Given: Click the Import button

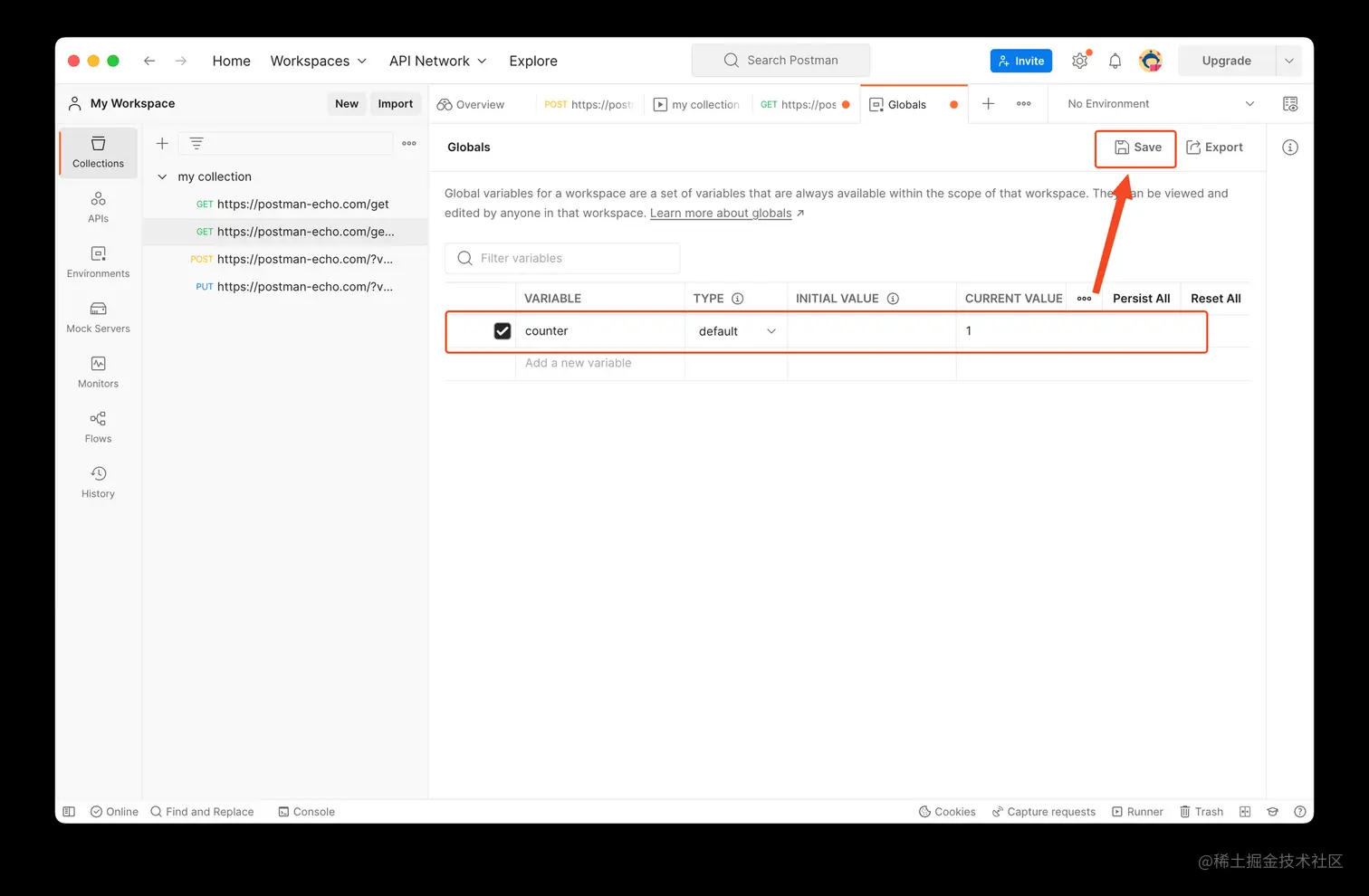Looking at the screenshot, I should click(x=395, y=104).
